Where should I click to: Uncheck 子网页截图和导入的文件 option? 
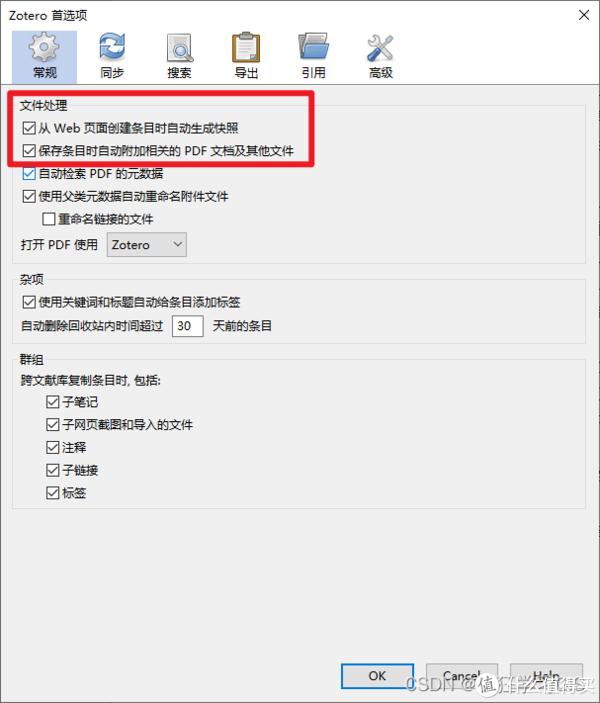(x=52, y=425)
